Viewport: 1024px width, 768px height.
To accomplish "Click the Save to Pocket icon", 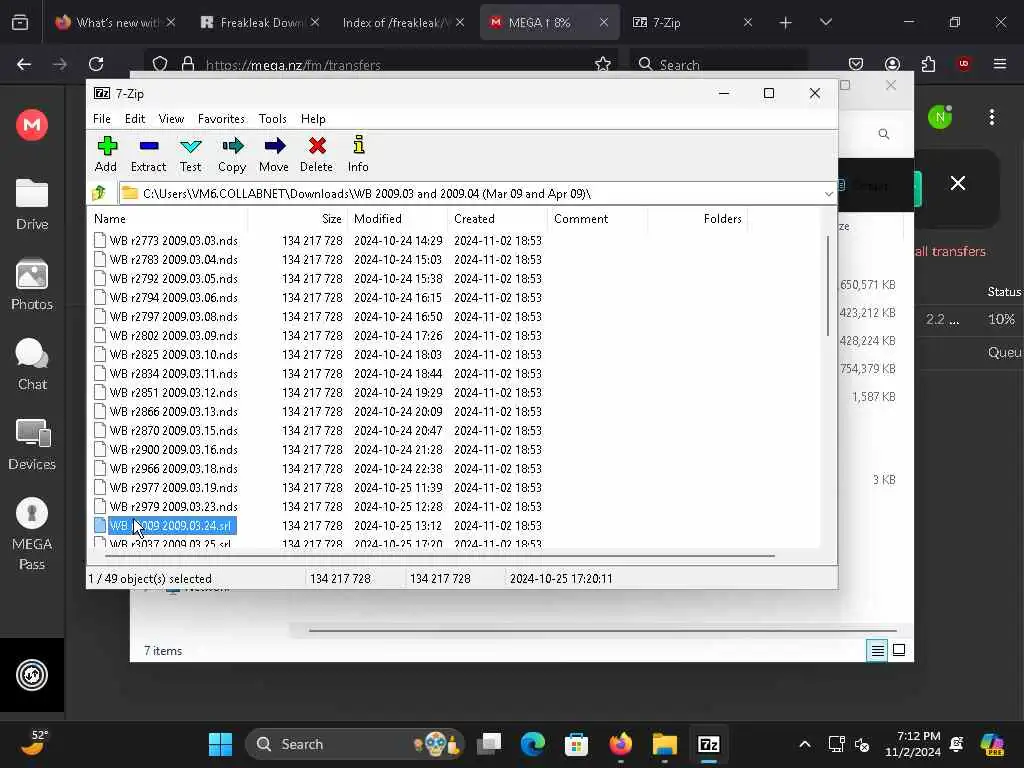I will 856,64.
